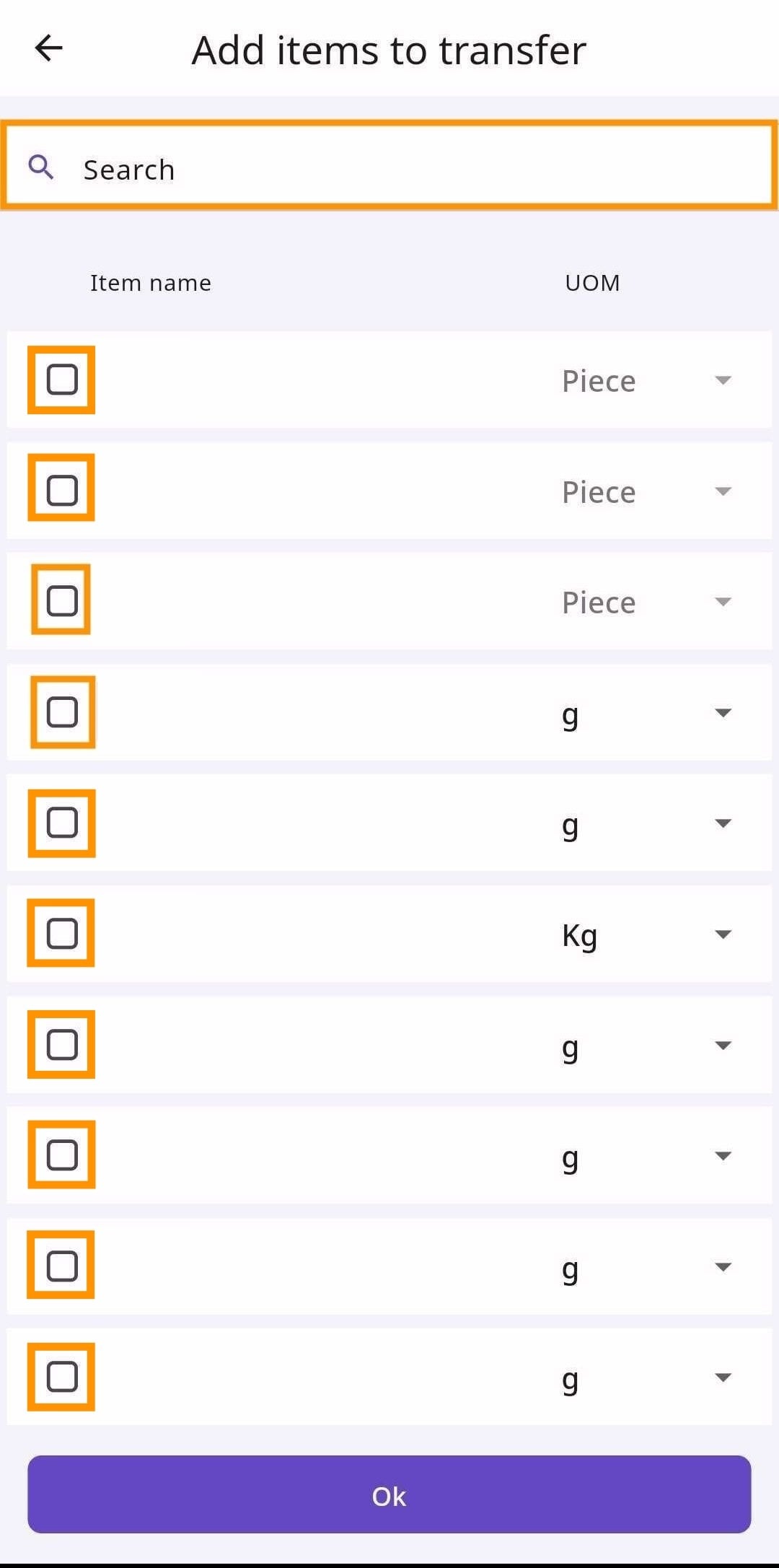
Task: Expand the Kg unit dropdown
Action: click(722, 934)
